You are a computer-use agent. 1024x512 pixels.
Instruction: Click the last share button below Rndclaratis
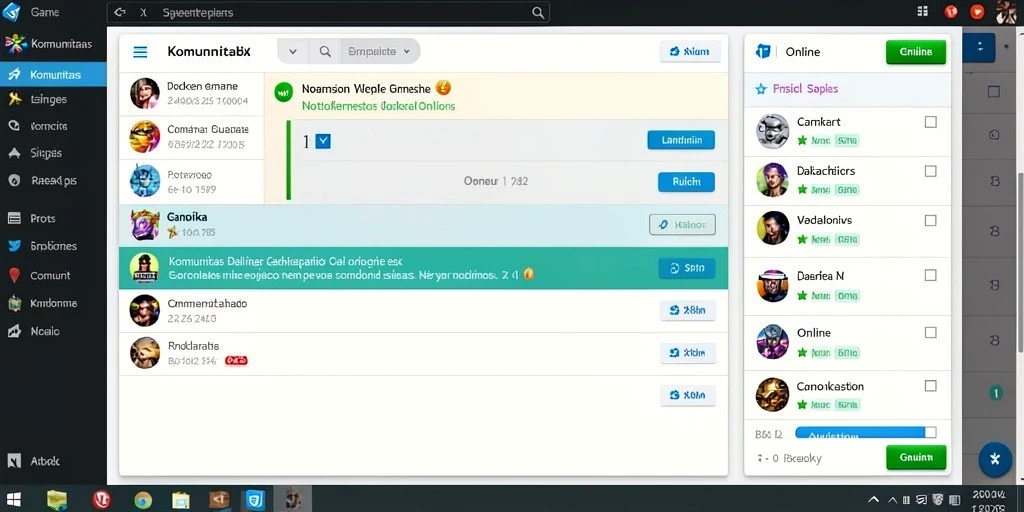point(688,395)
